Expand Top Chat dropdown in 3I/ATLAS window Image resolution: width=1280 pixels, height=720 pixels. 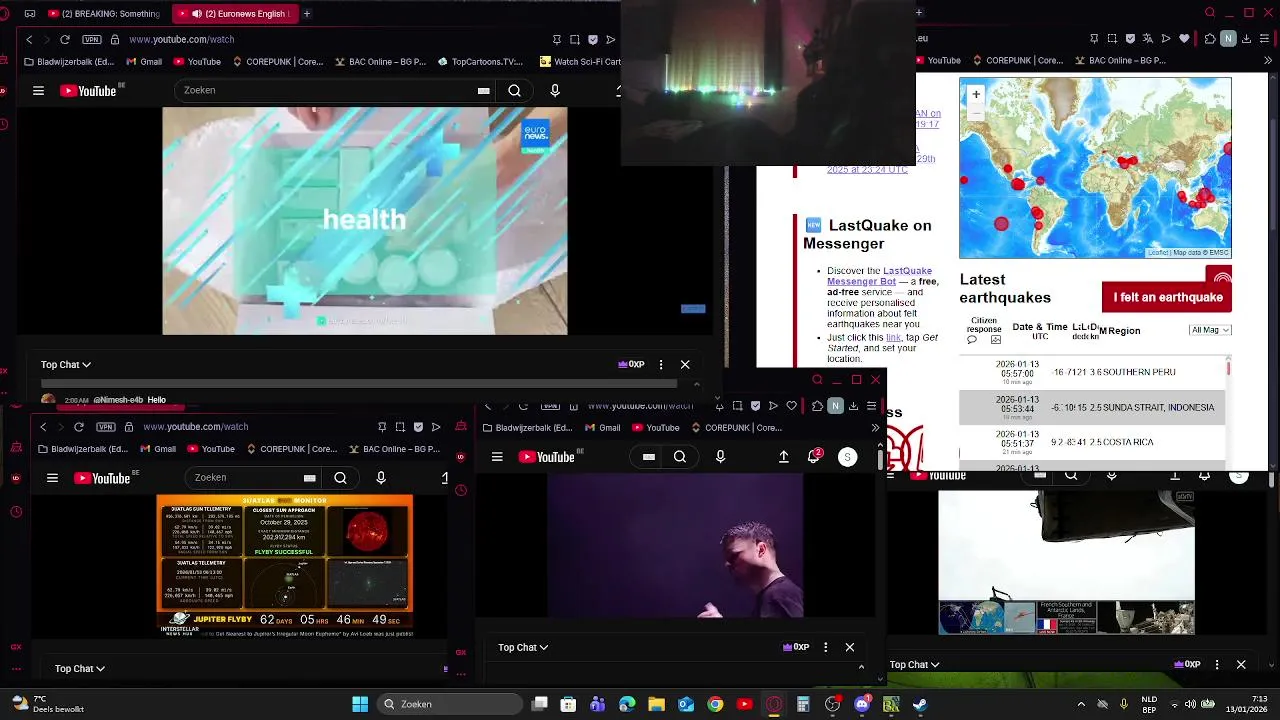point(80,668)
